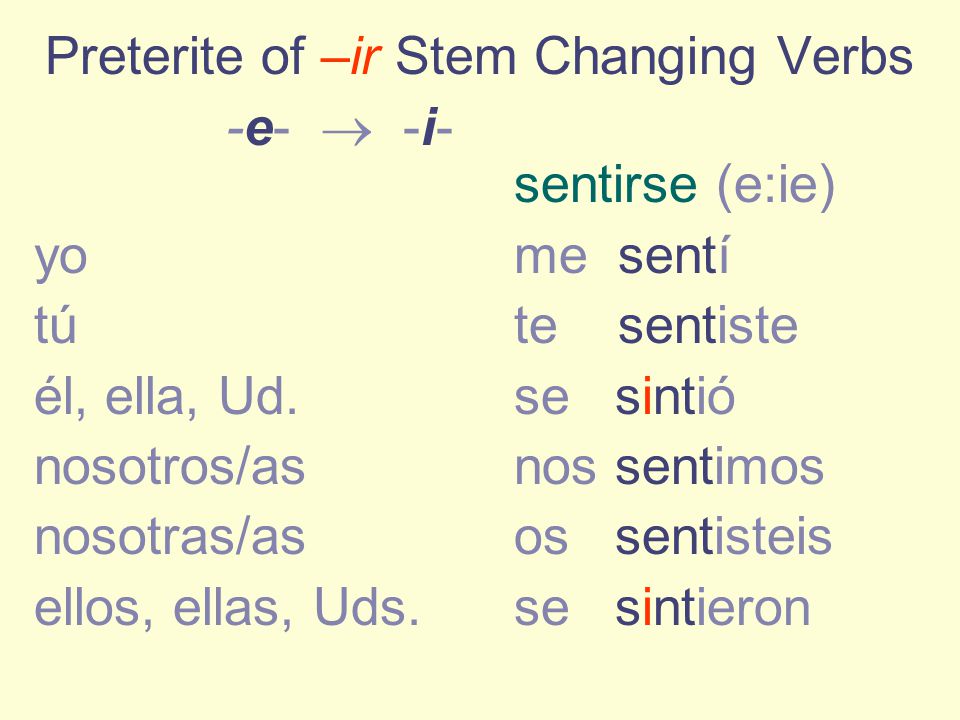Click 'él, ella, Ud.' pronoun row
The width and height of the screenshot is (960, 720).
point(166,397)
